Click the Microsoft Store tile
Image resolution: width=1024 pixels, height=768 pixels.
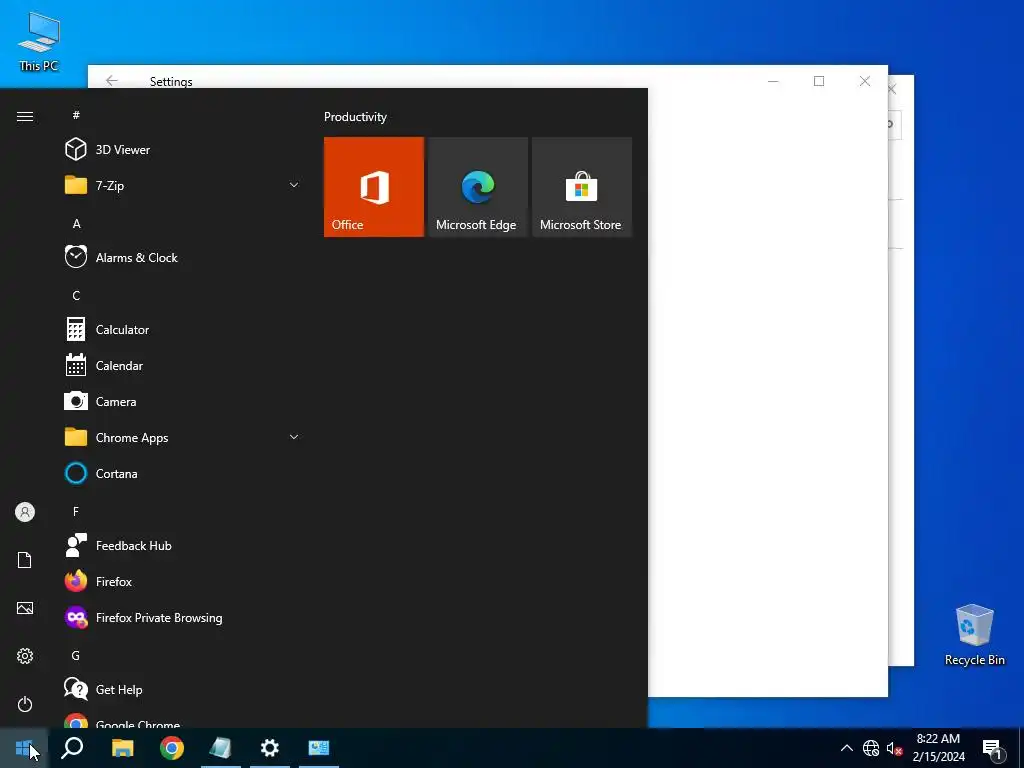pos(582,187)
